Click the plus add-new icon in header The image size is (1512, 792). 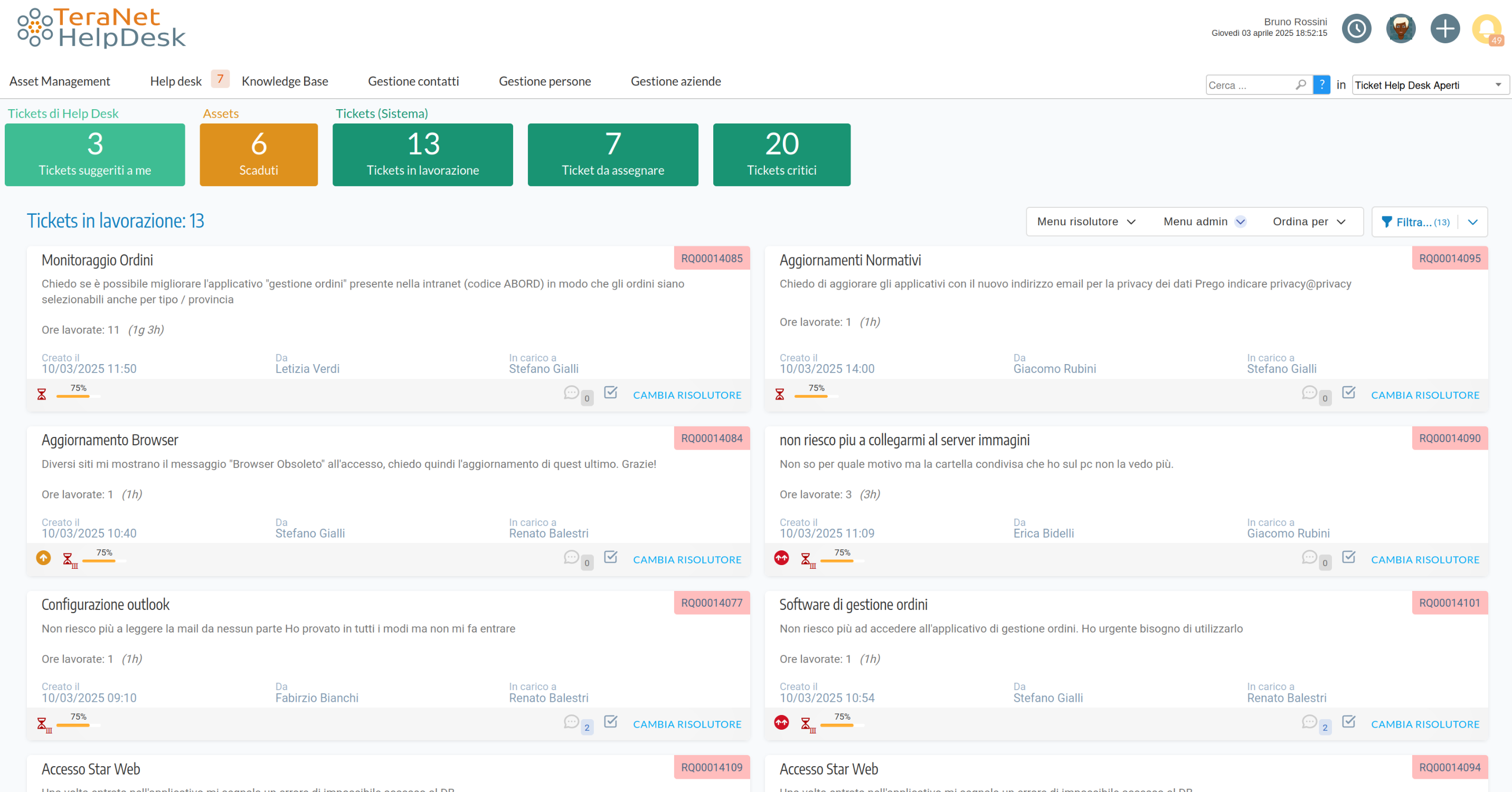1444,28
